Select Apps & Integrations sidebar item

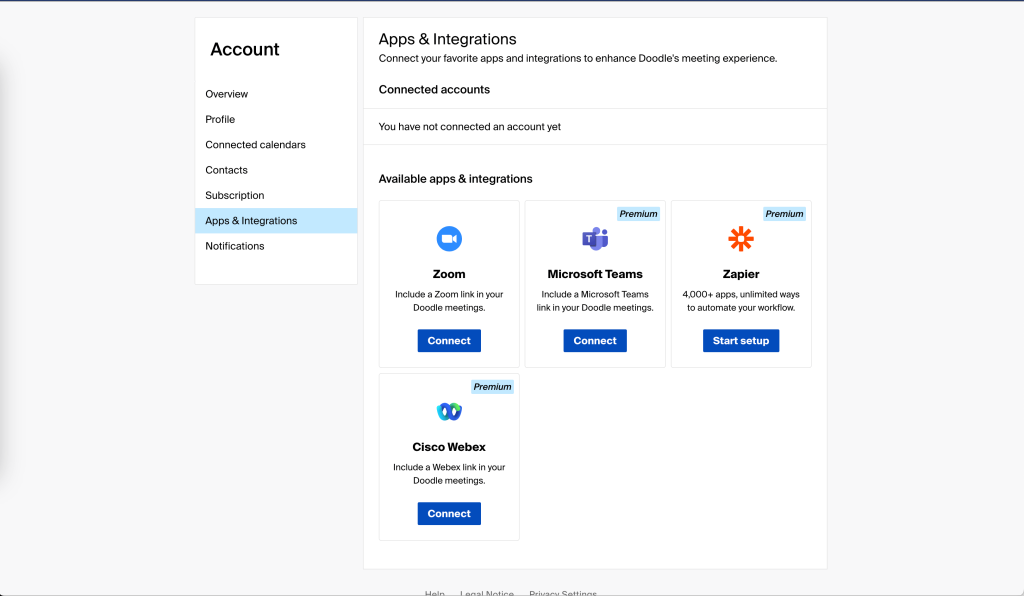(x=251, y=221)
